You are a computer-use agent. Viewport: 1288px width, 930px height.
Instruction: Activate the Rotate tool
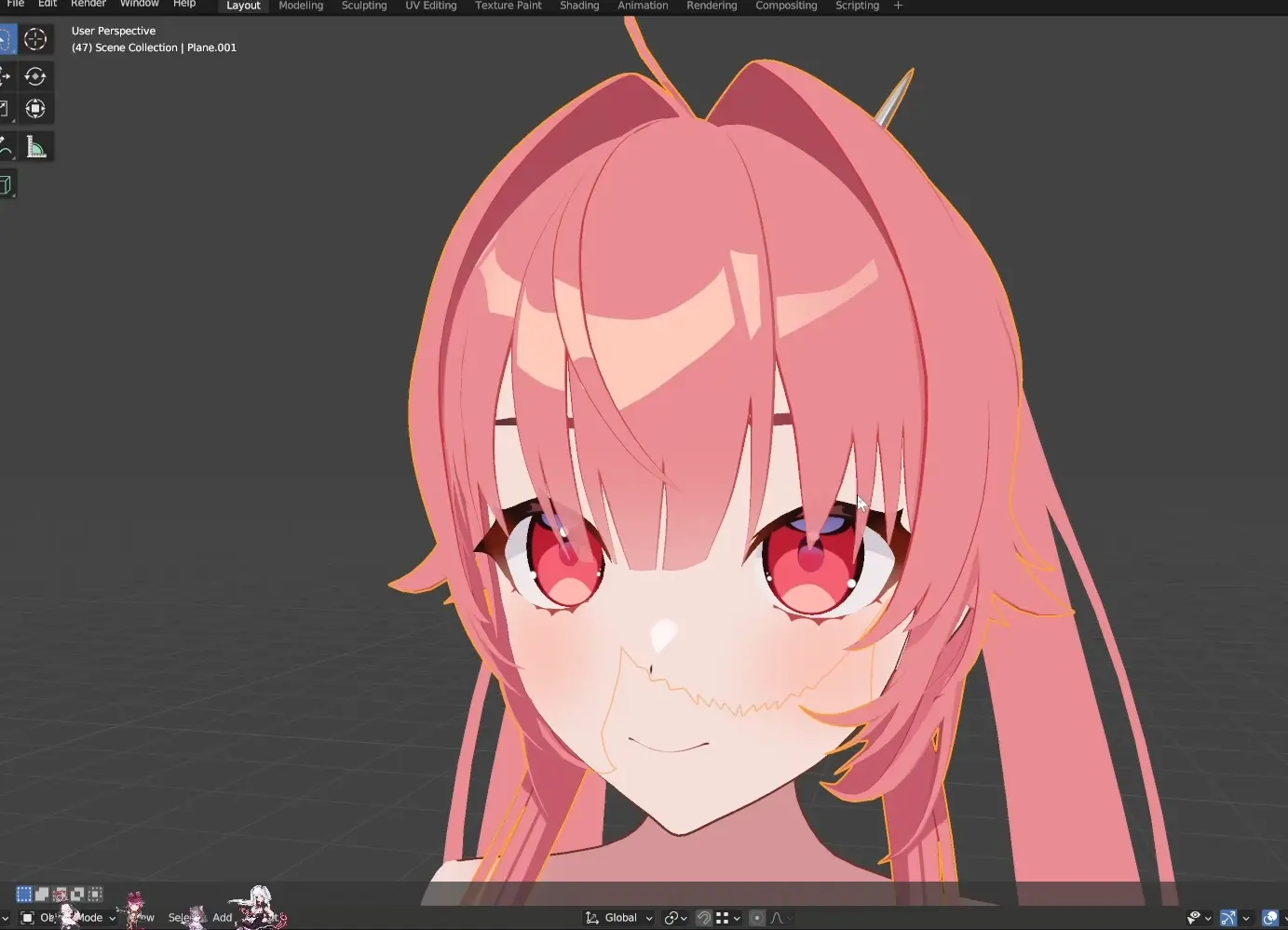pyautogui.click(x=35, y=76)
